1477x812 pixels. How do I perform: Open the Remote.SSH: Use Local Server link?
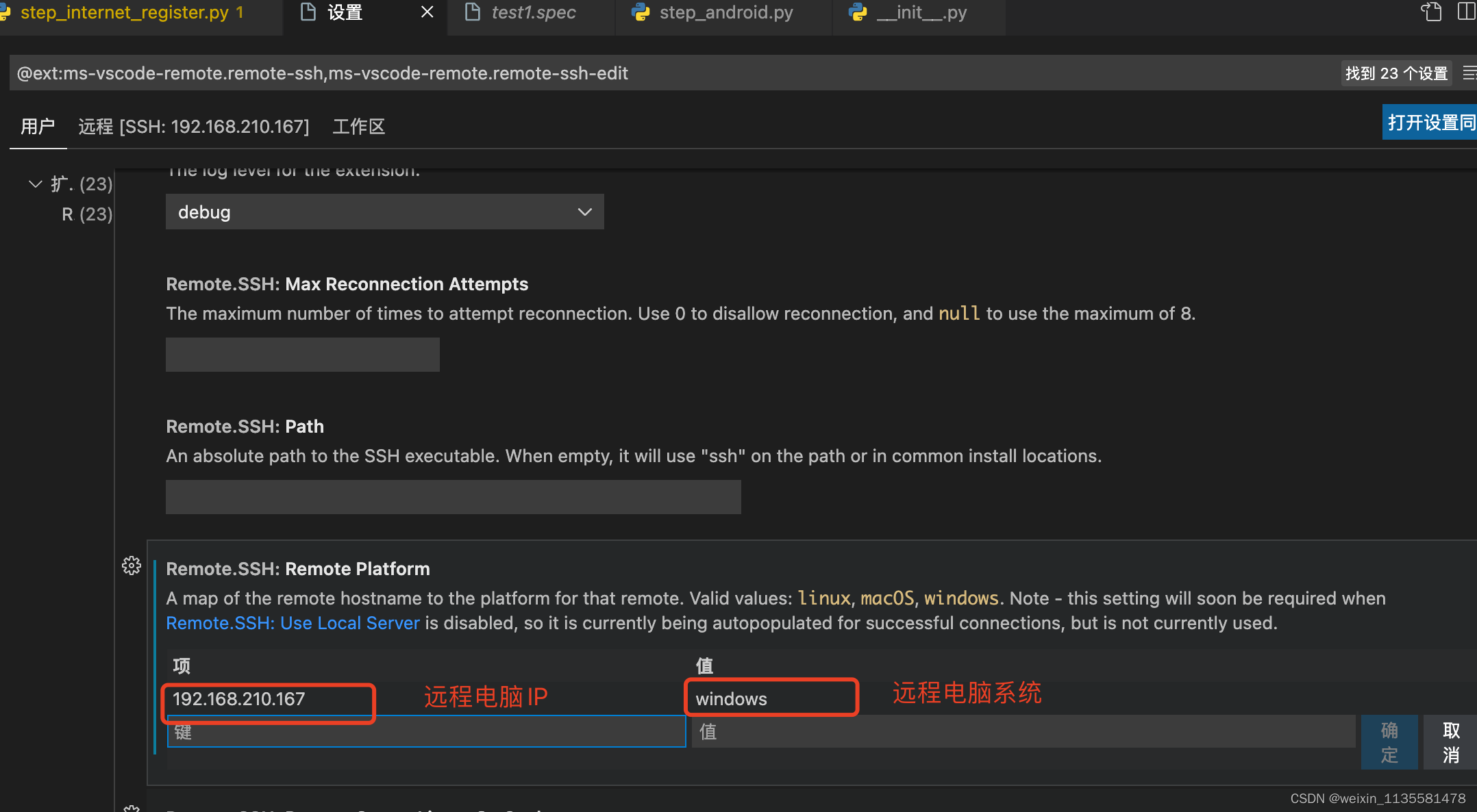[x=293, y=623]
